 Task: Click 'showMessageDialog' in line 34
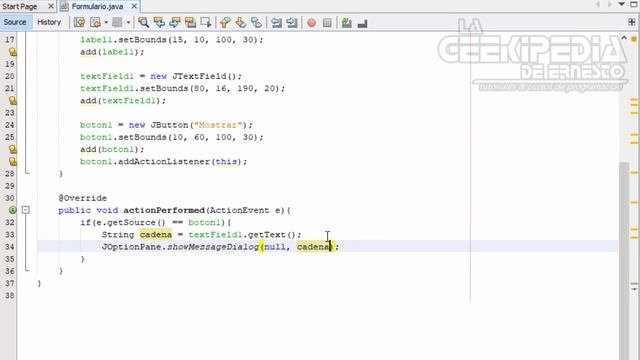click(213, 247)
